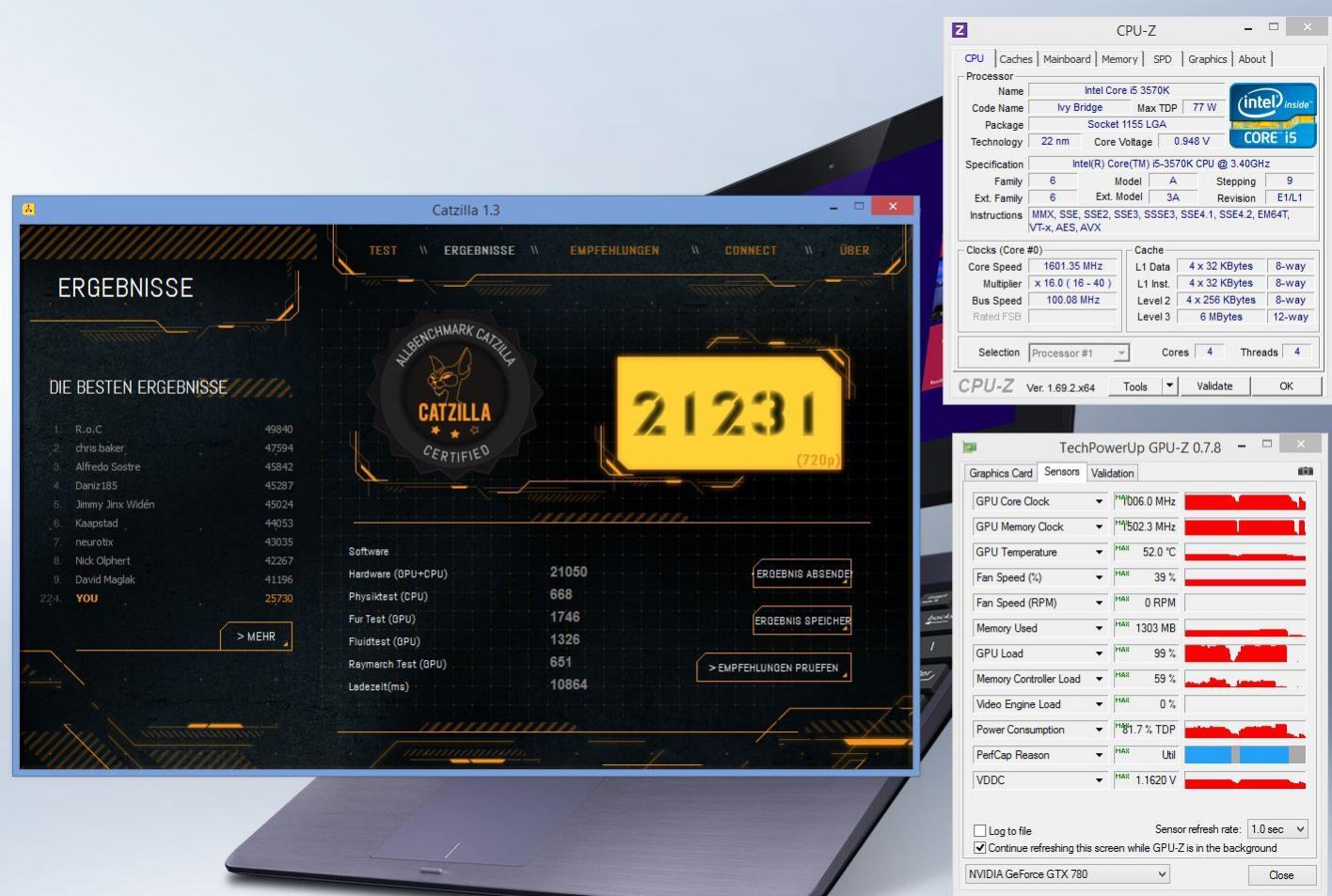This screenshot has height=896, width=1332.
Task: Open GPU-Z Graphics Card tab
Action: 1001,473
